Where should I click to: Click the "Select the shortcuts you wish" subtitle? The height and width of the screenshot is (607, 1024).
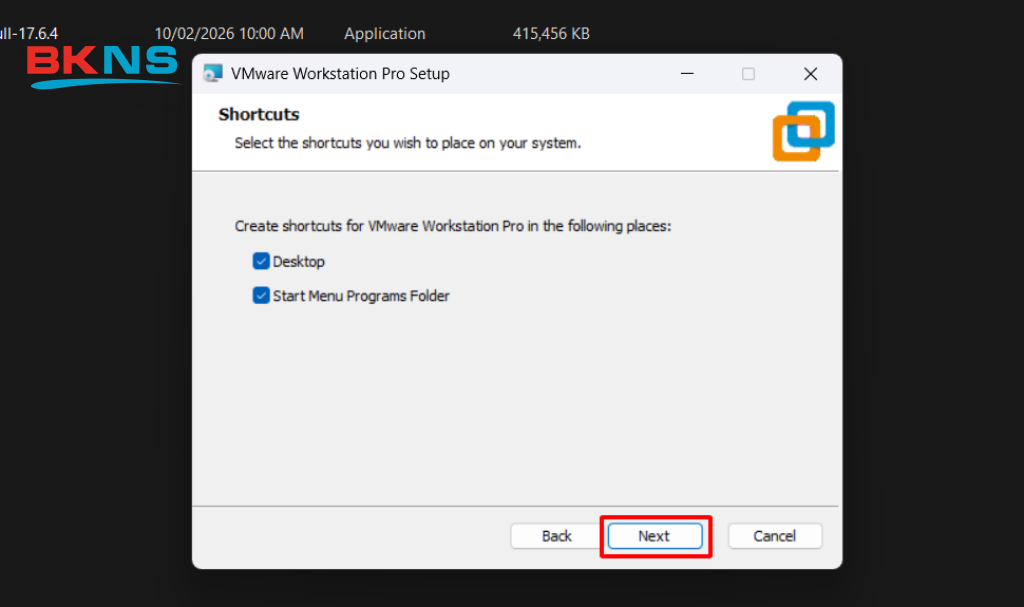(x=407, y=143)
